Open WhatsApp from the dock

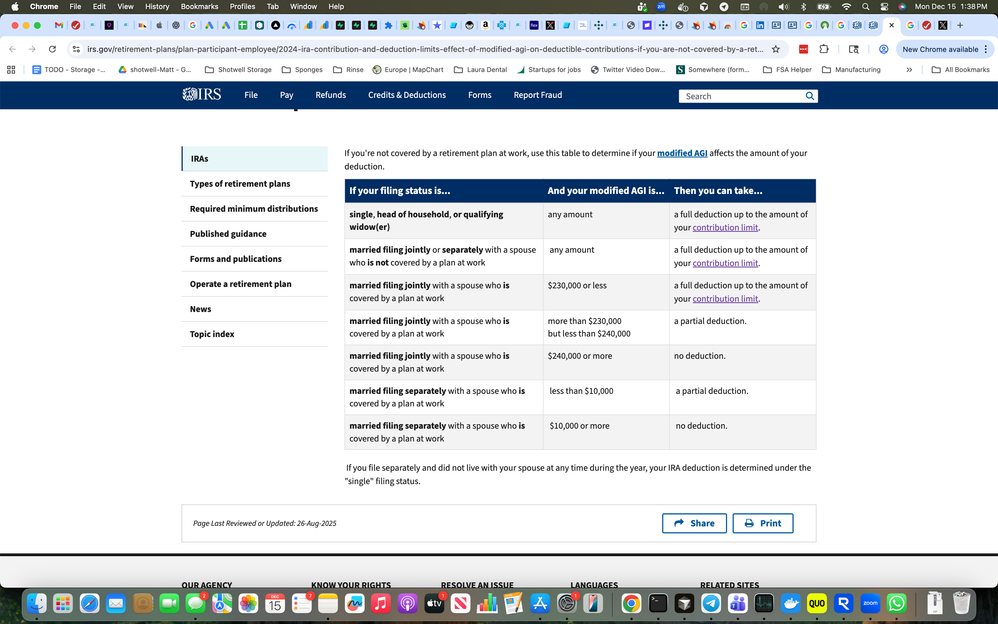pos(896,604)
